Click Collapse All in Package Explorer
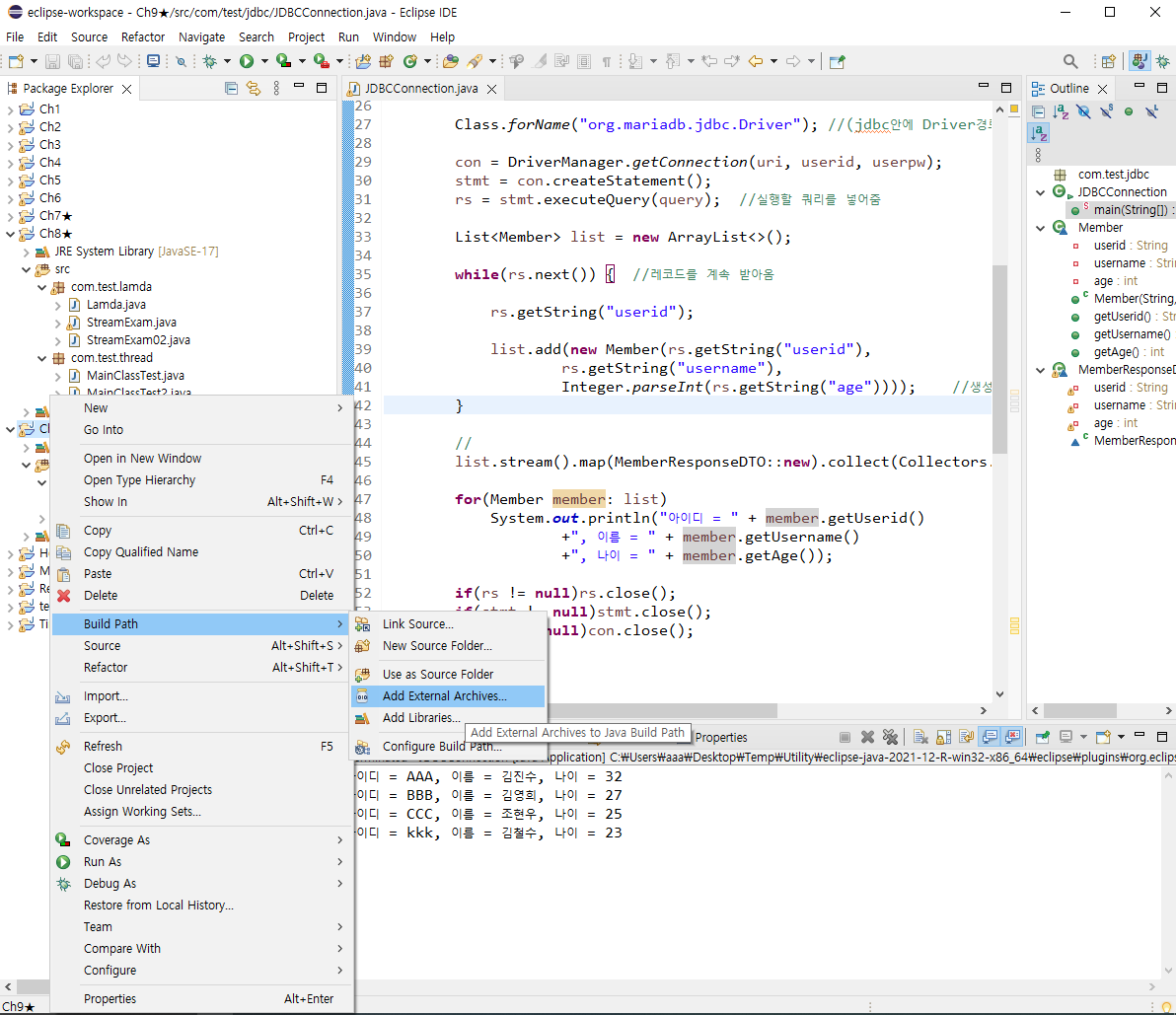Screen dimensions: 1176x1015 (x=232, y=89)
